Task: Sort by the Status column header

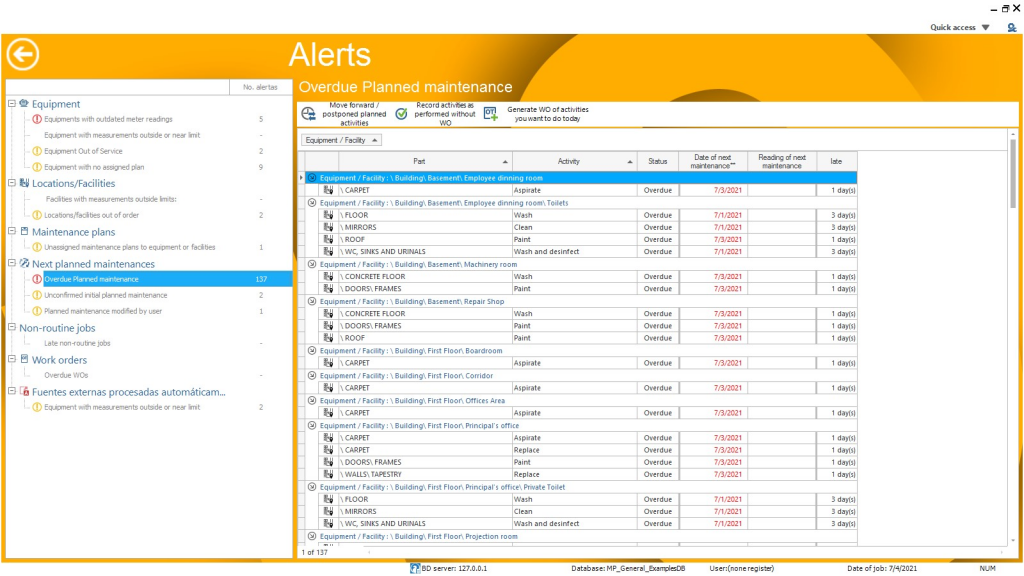Action: pos(658,161)
